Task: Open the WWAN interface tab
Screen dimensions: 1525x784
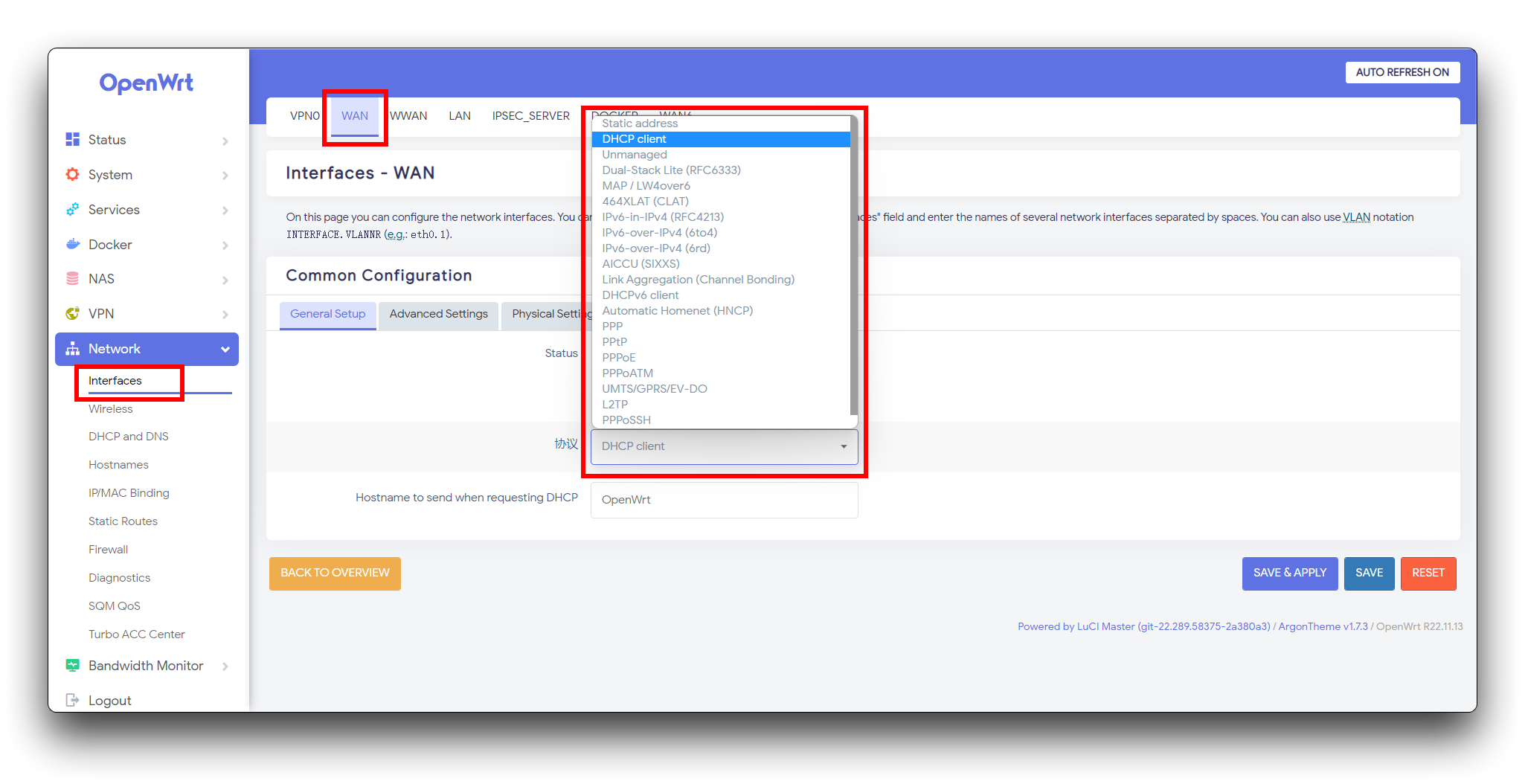Action: pos(408,116)
